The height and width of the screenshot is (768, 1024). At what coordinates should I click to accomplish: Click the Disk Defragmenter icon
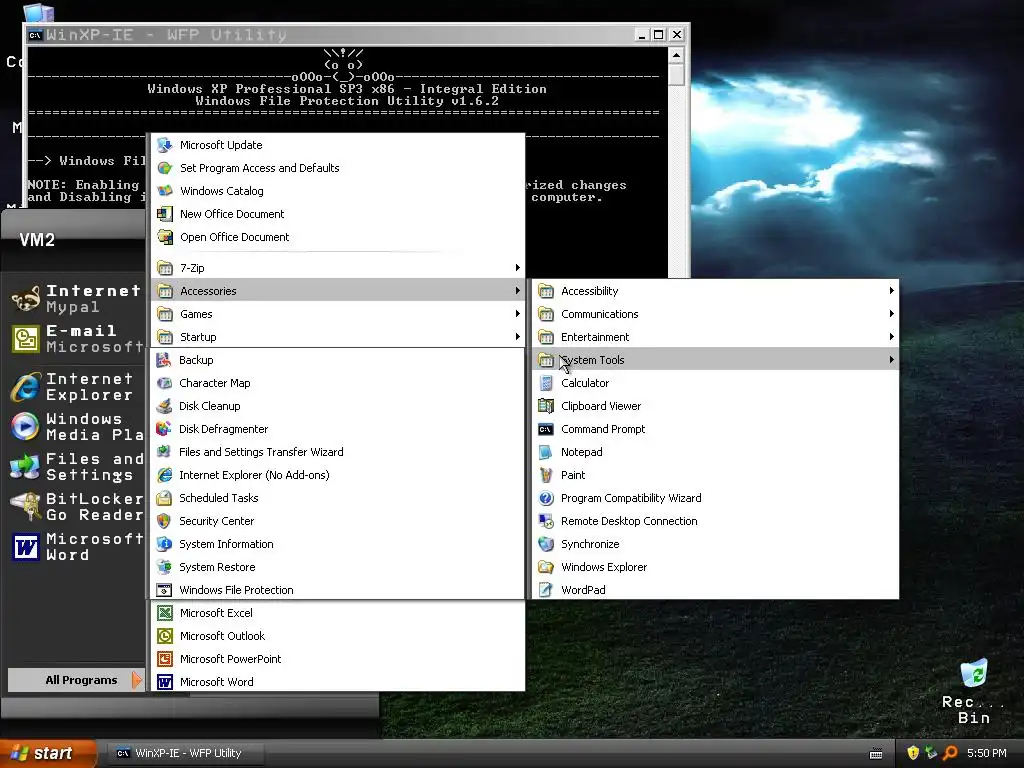(164, 429)
